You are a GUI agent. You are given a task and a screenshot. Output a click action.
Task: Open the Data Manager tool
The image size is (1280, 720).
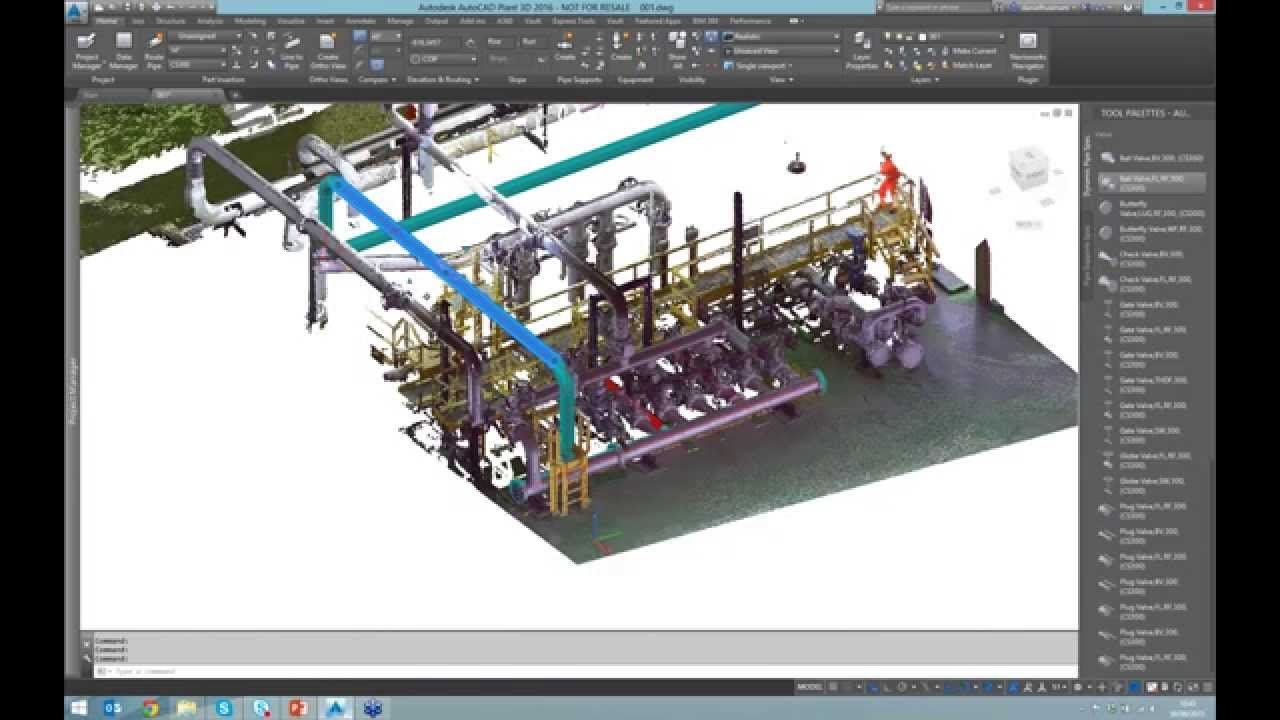pyautogui.click(x=124, y=50)
